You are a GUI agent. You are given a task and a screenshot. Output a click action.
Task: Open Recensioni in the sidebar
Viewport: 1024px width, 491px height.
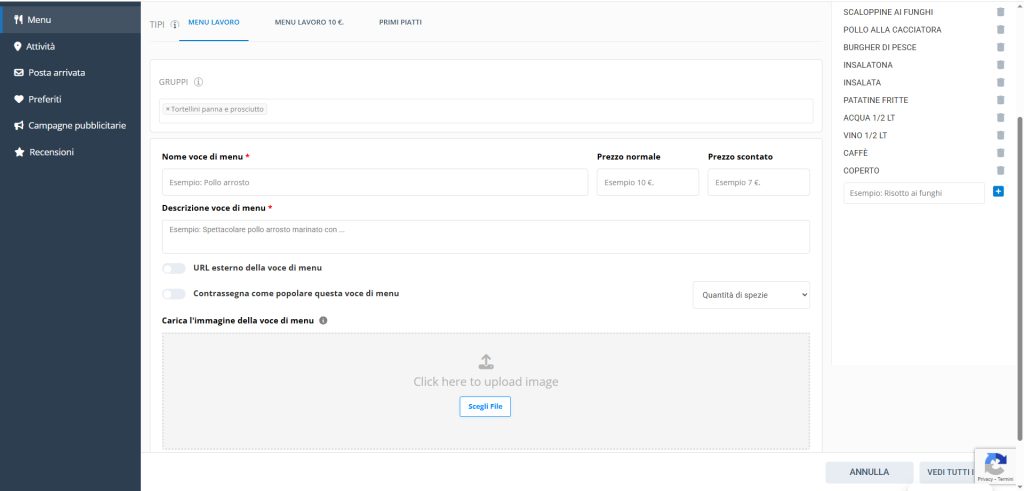[50, 152]
